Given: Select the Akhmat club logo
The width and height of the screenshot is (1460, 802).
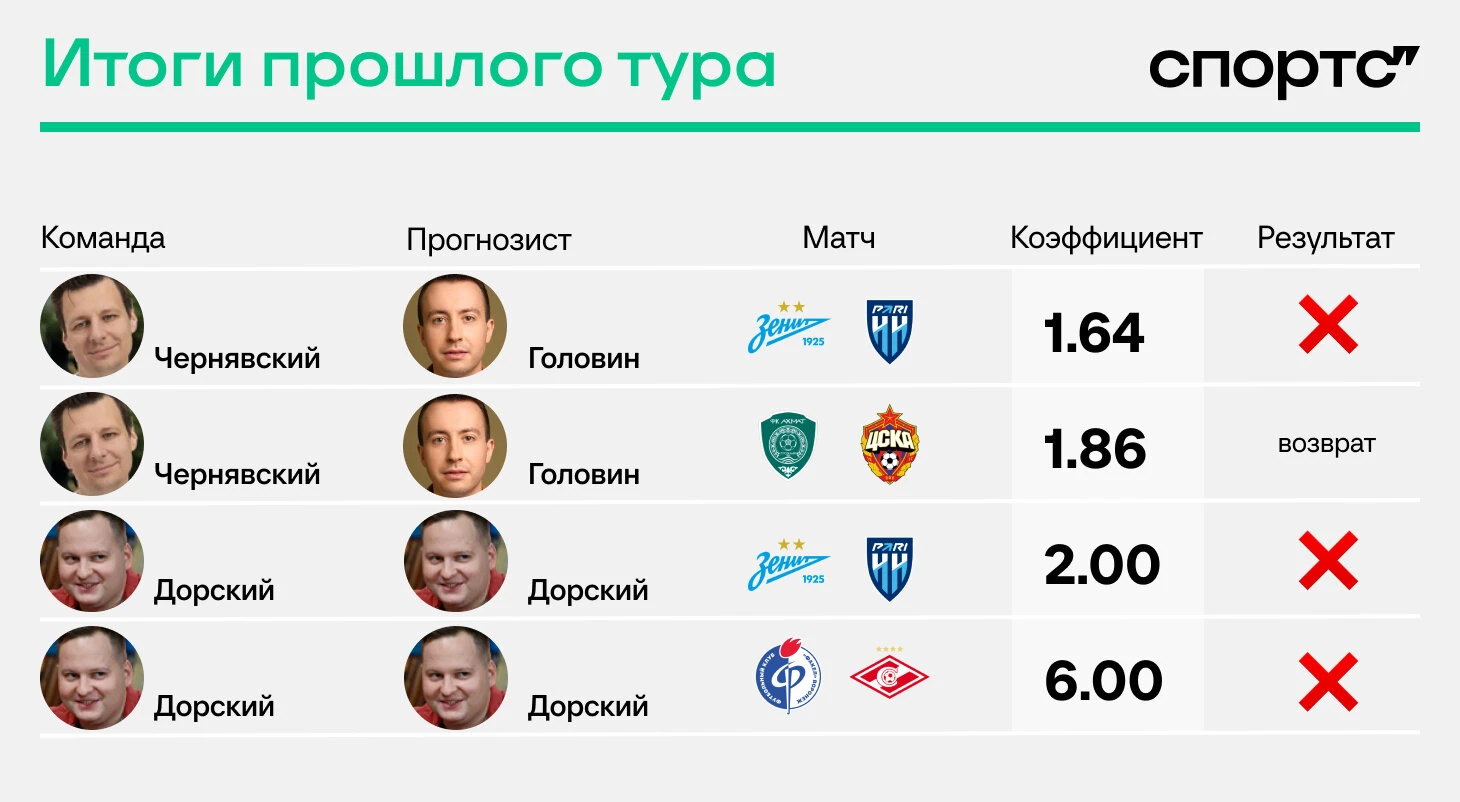Looking at the screenshot, I should click(x=788, y=446).
